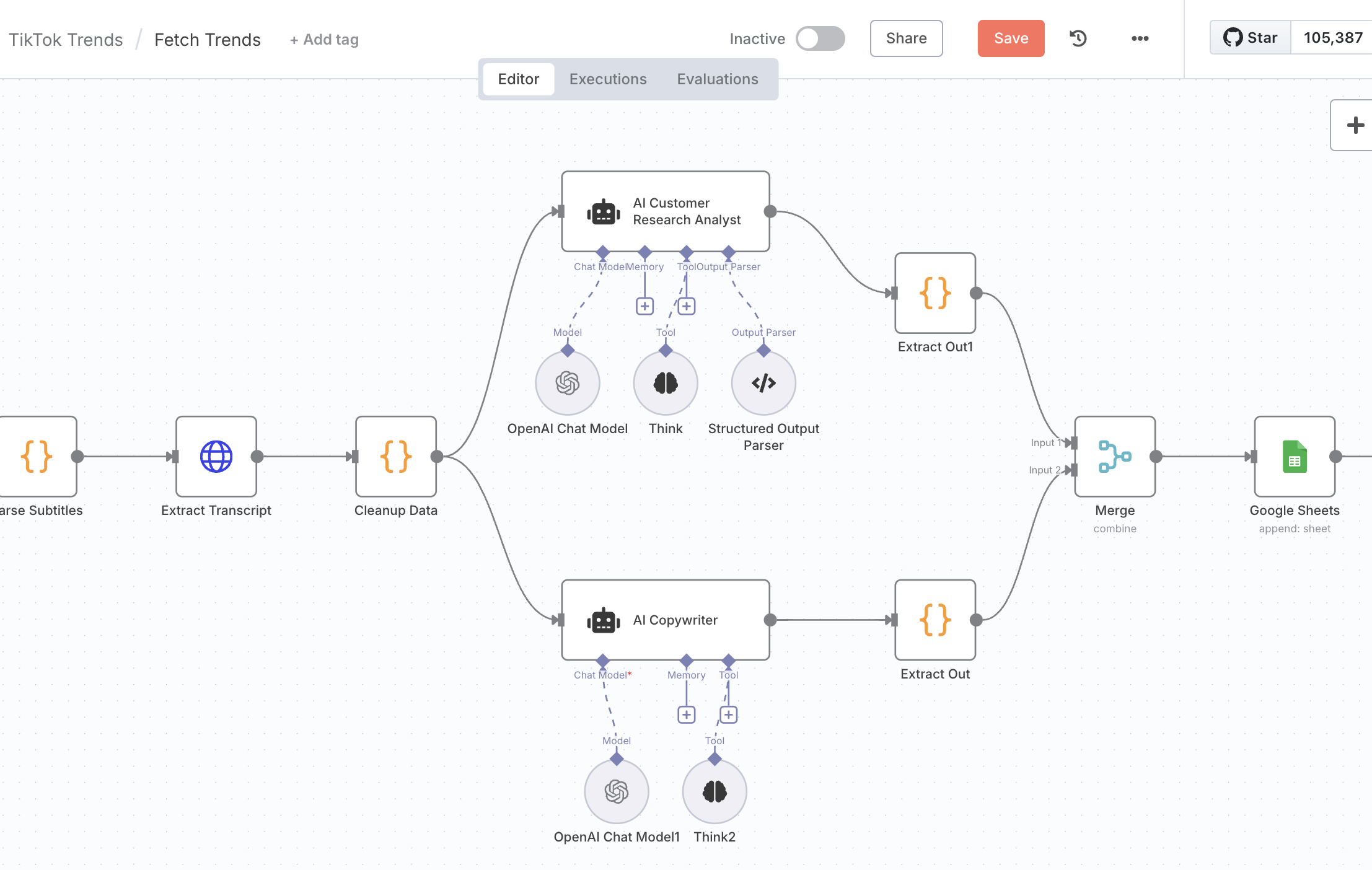1372x870 pixels.
Task: Select the OpenAI Chat Model1 node
Action: [x=616, y=791]
